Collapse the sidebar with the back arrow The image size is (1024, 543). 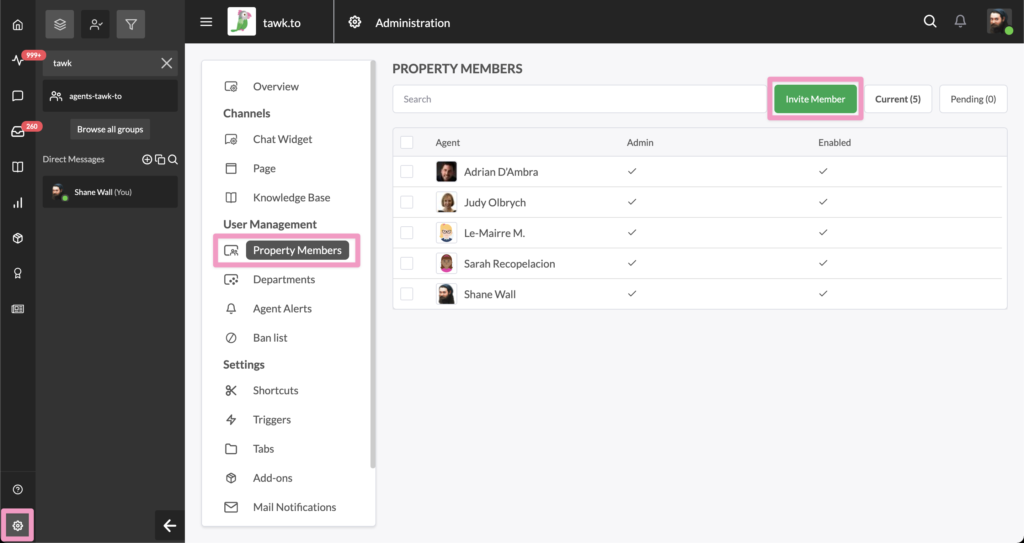tap(170, 526)
